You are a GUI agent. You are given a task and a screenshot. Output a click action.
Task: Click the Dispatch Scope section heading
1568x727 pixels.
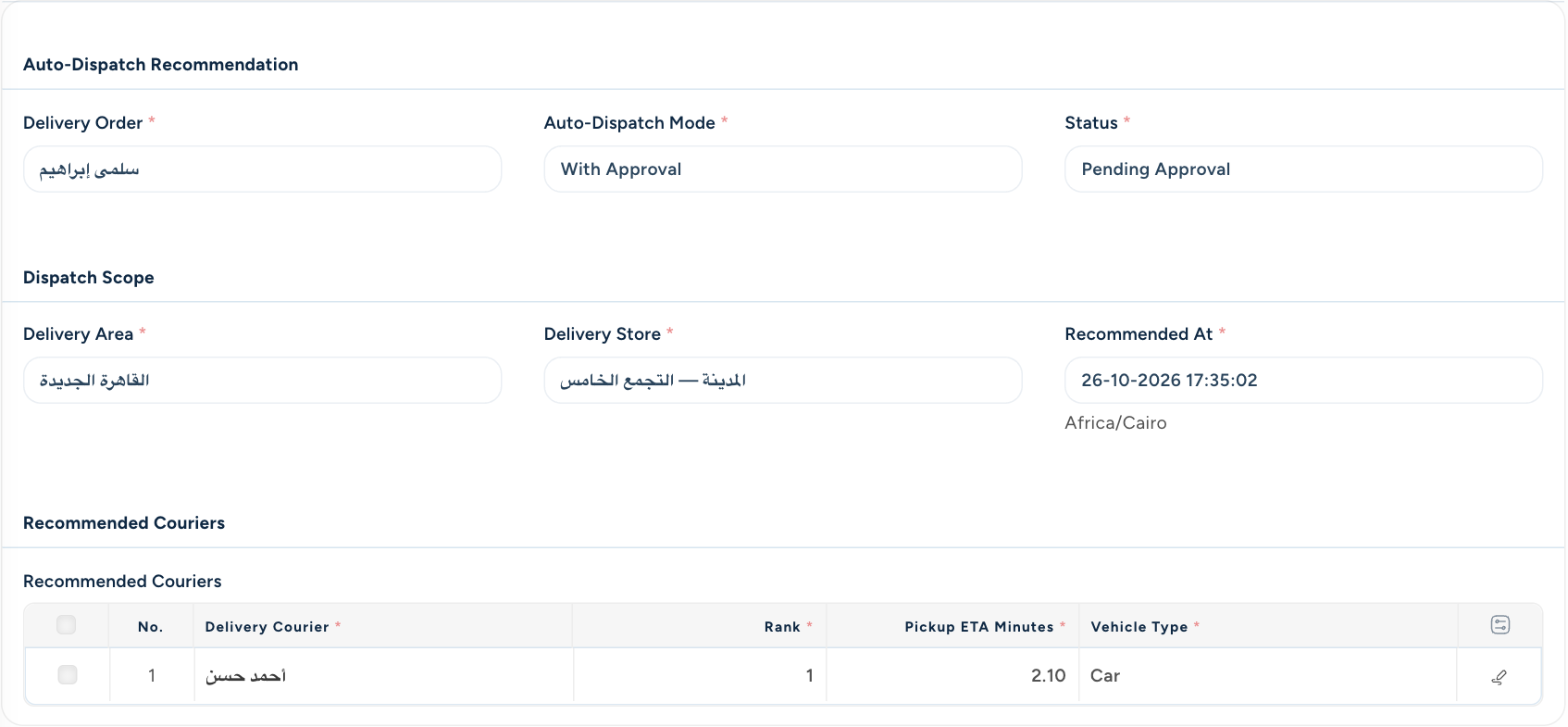[89, 278]
